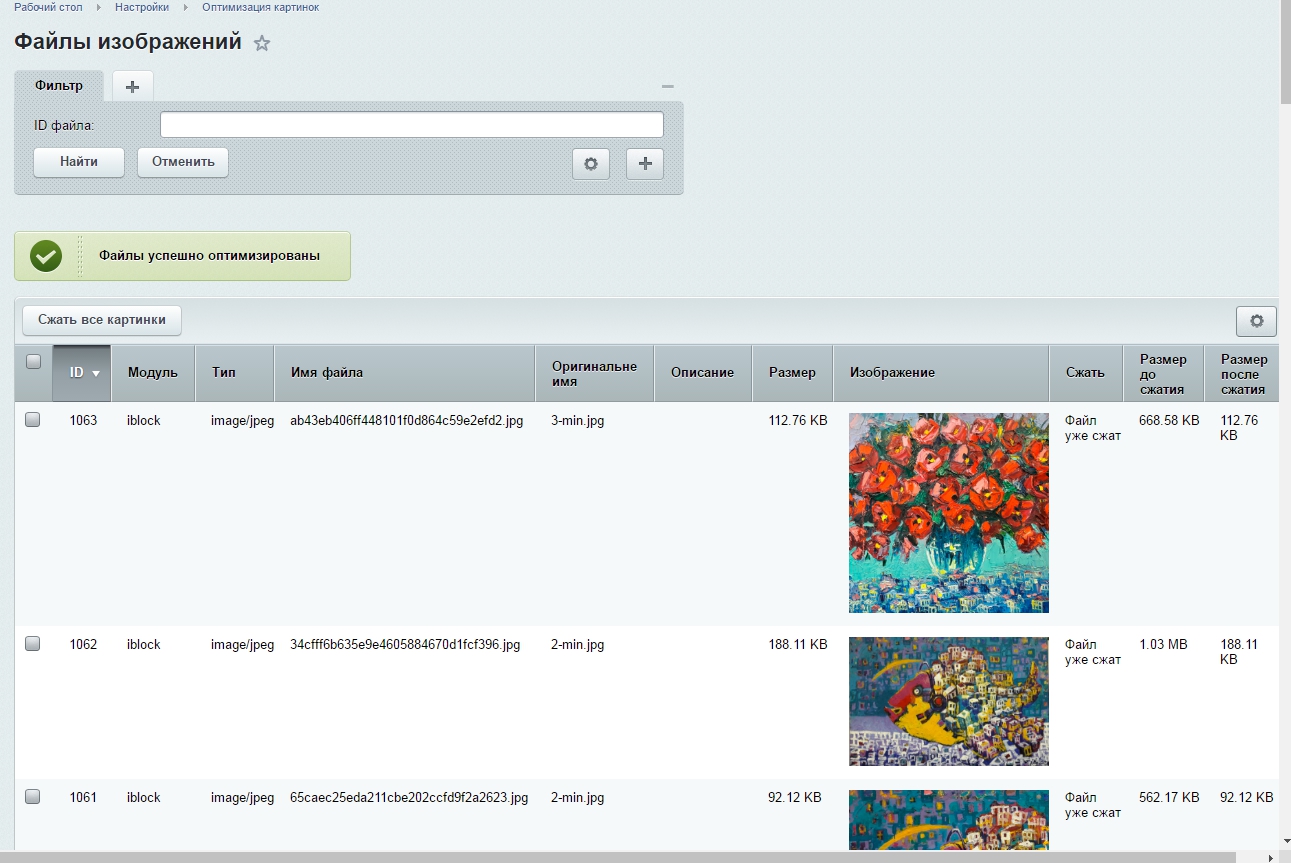This screenshot has height=863, width=1291.
Task: Switch to the Фильтр tab
Action: click(x=59, y=86)
